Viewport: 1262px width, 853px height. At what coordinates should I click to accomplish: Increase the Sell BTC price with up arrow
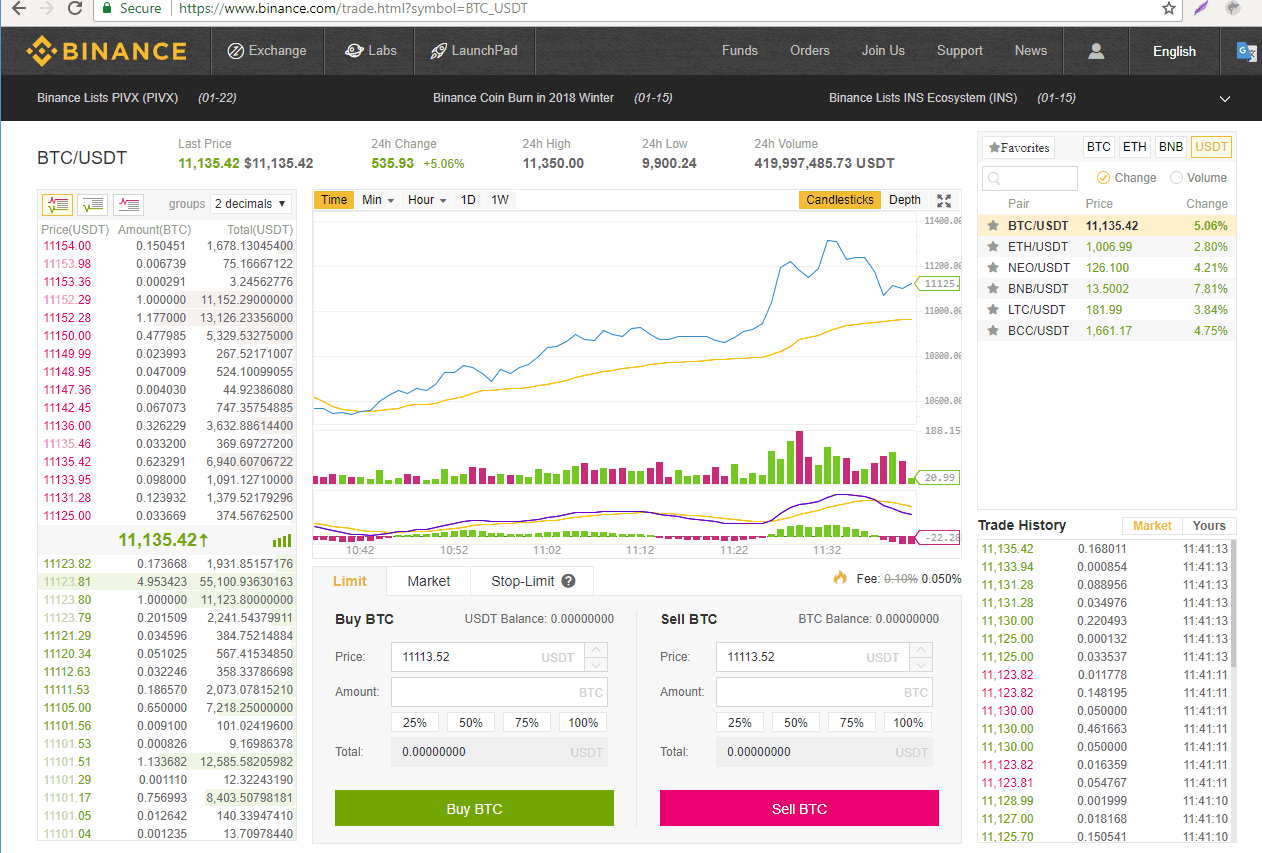(921, 650)
